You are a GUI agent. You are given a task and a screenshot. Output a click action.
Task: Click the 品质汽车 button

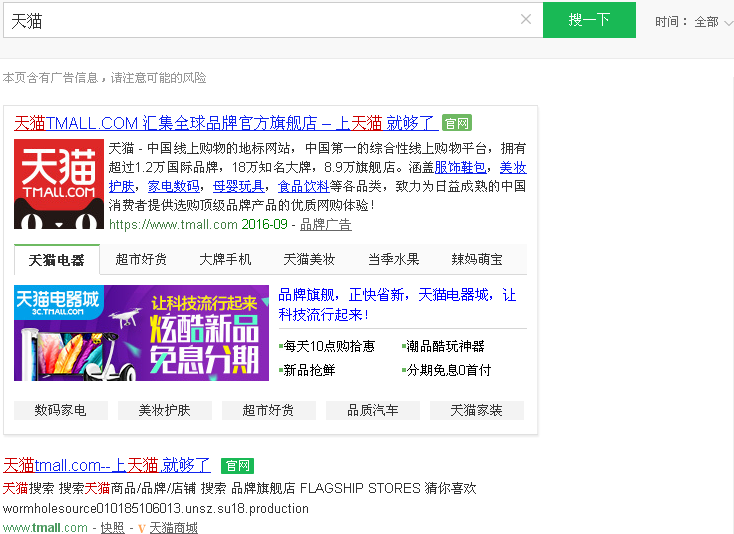click(x=373, y=410)
